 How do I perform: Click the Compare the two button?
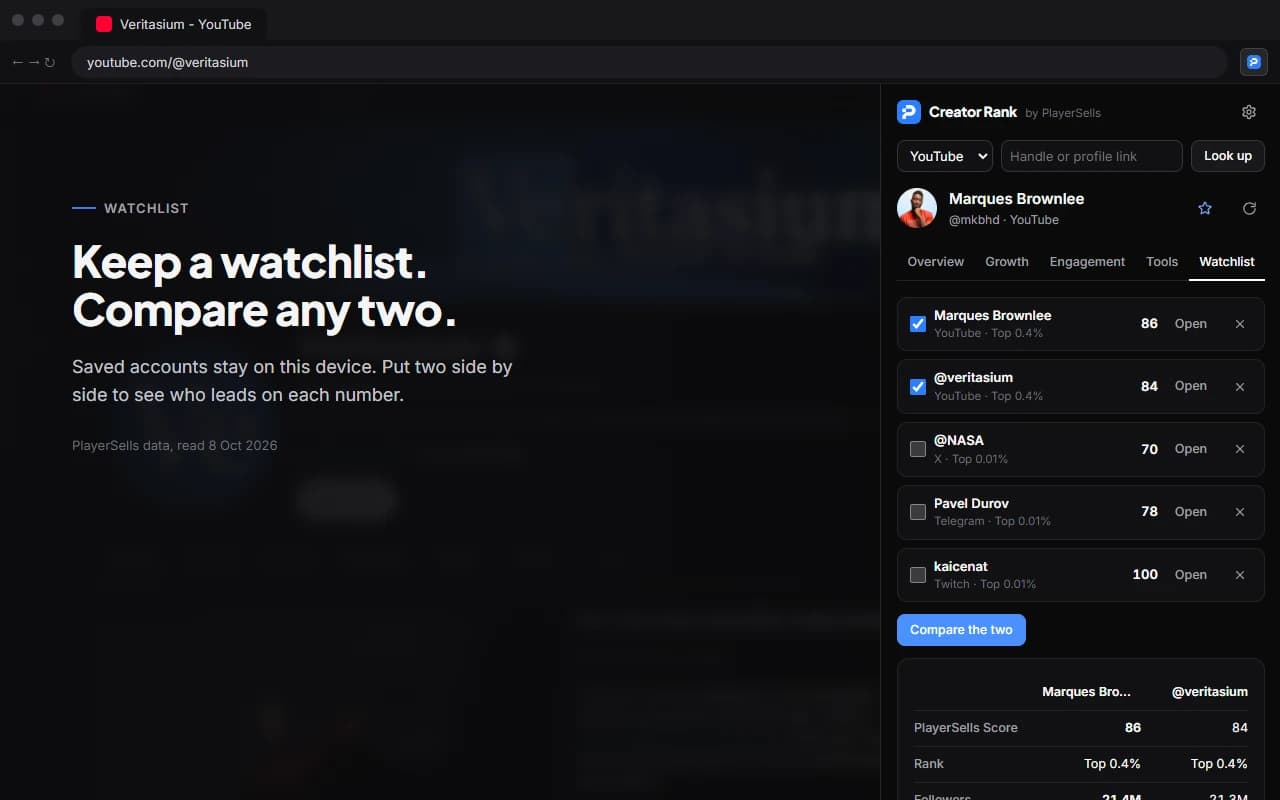(x=961, y=630)
